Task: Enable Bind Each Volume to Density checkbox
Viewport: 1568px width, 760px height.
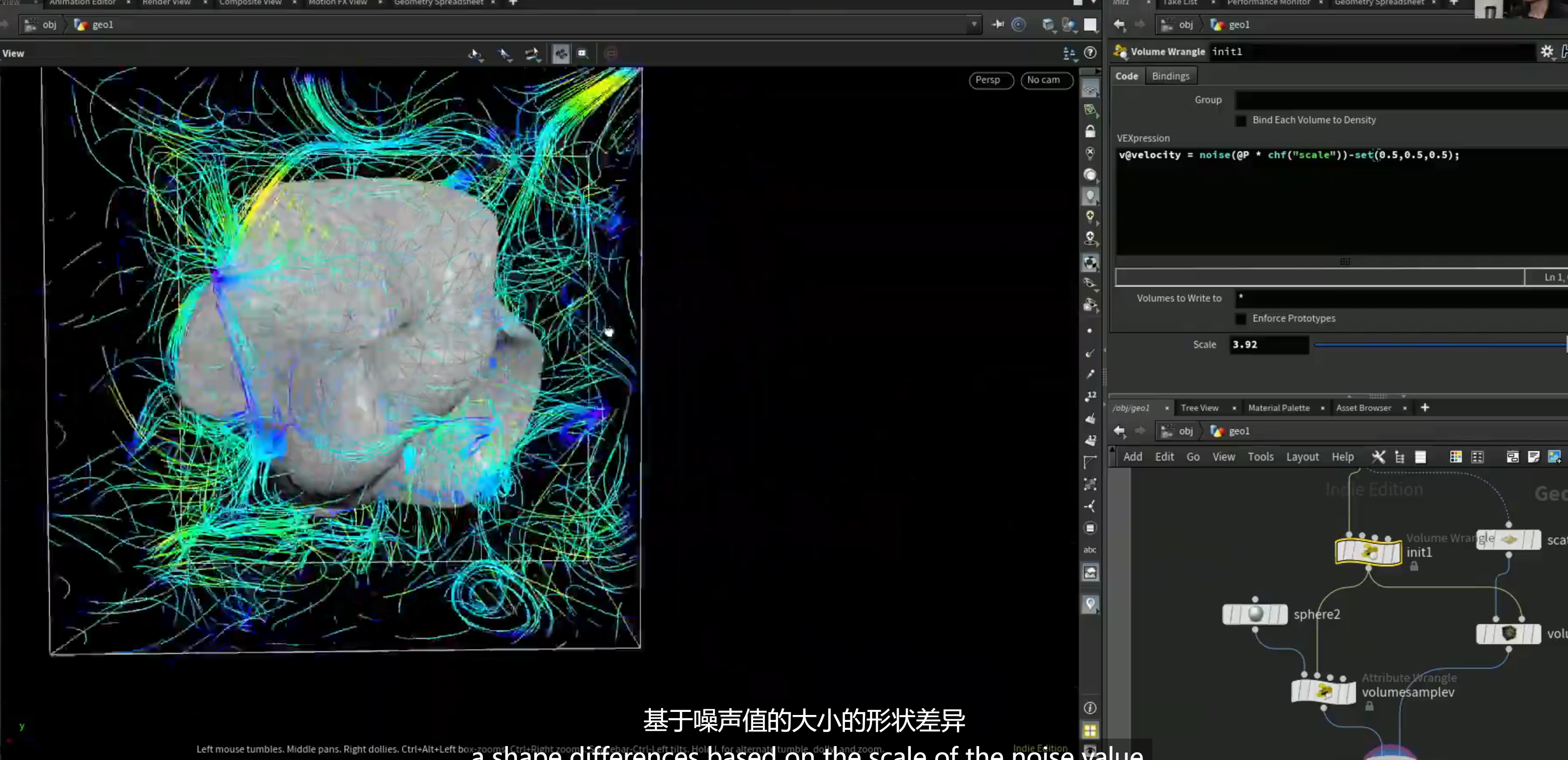Action: click(1241, 121)
